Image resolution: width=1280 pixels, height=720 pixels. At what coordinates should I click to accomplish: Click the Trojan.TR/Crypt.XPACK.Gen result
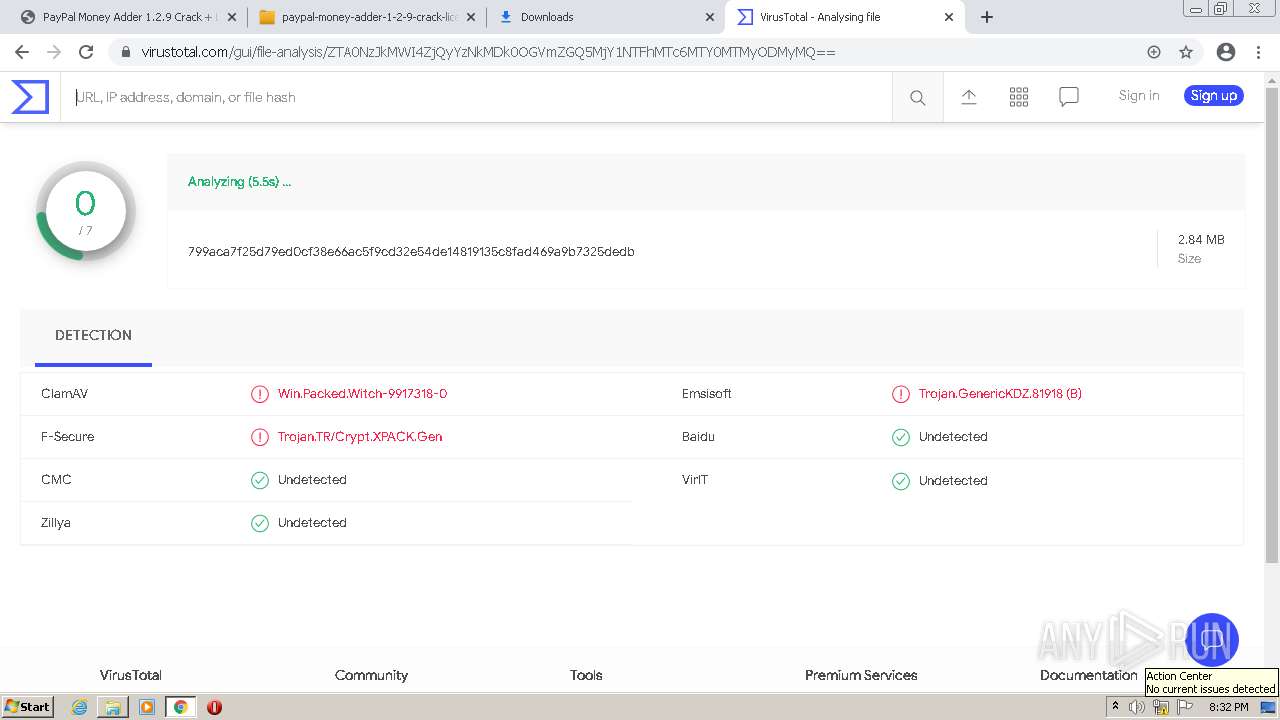360,437
